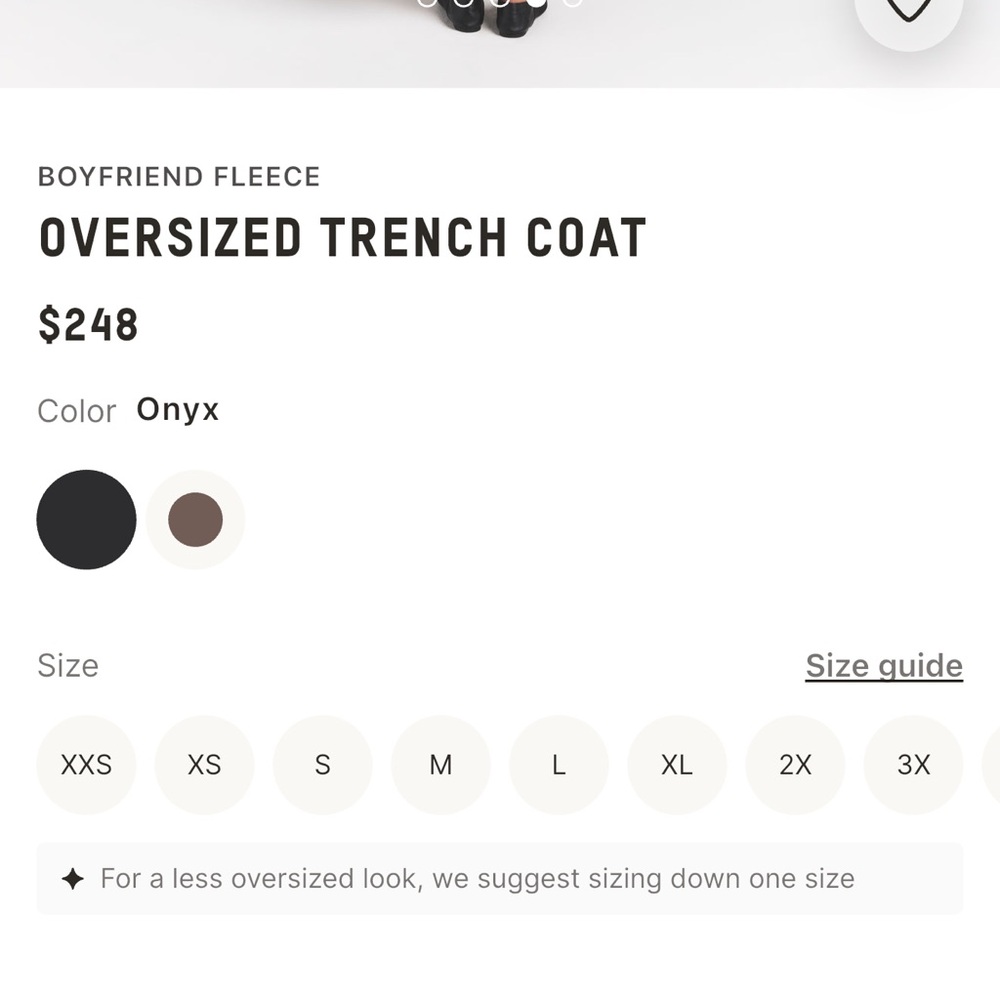Select size 2X
This screenshot has height=1000, width=1000.
[795, 765]
